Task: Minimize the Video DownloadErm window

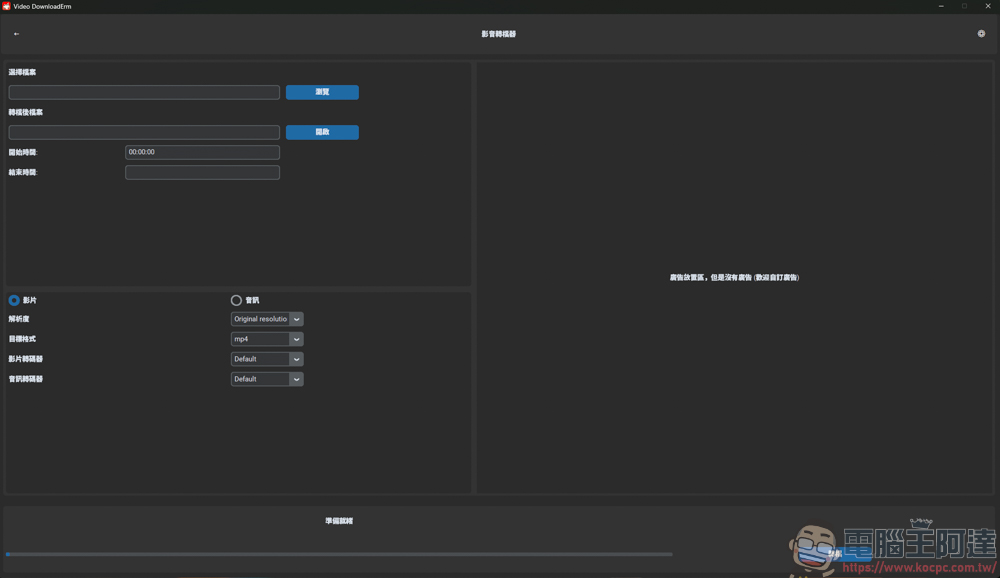Action: pos(941,6)
